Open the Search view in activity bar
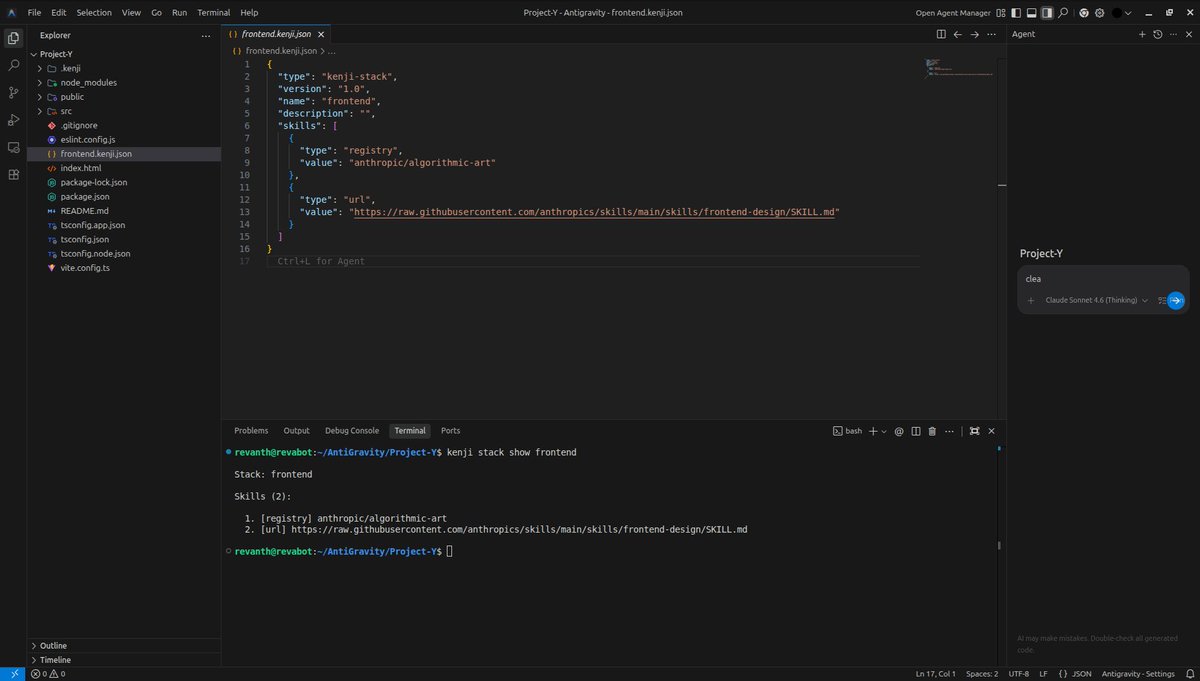Image resolution: width=1200 pixels, height=681 pixels. pos(13,65)
